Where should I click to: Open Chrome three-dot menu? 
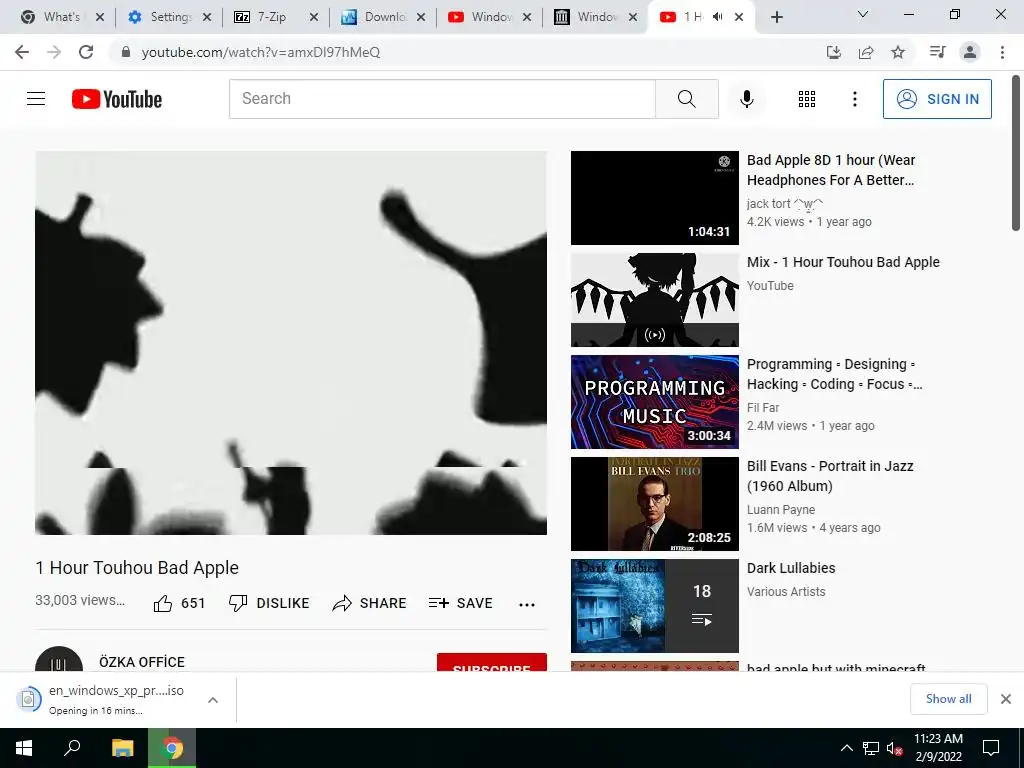point(1002,52)
